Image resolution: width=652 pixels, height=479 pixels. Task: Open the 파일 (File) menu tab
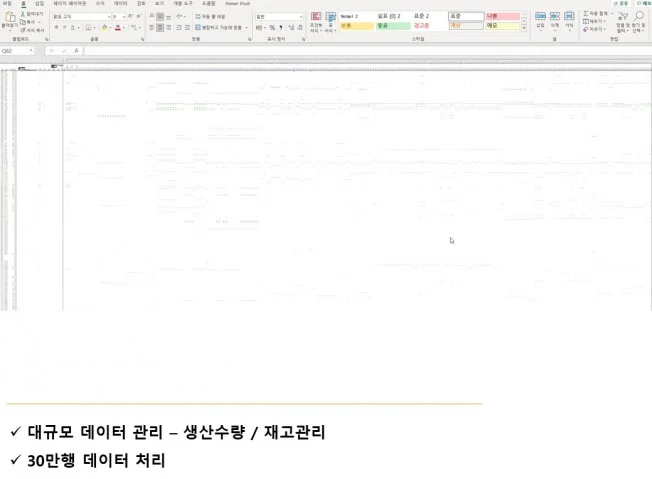7,3
